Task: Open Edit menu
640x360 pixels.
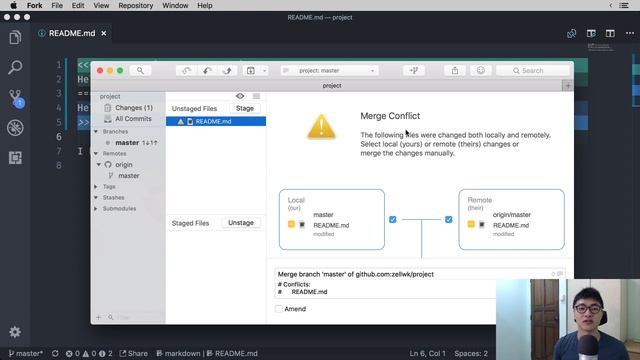Action: point(78,6)
